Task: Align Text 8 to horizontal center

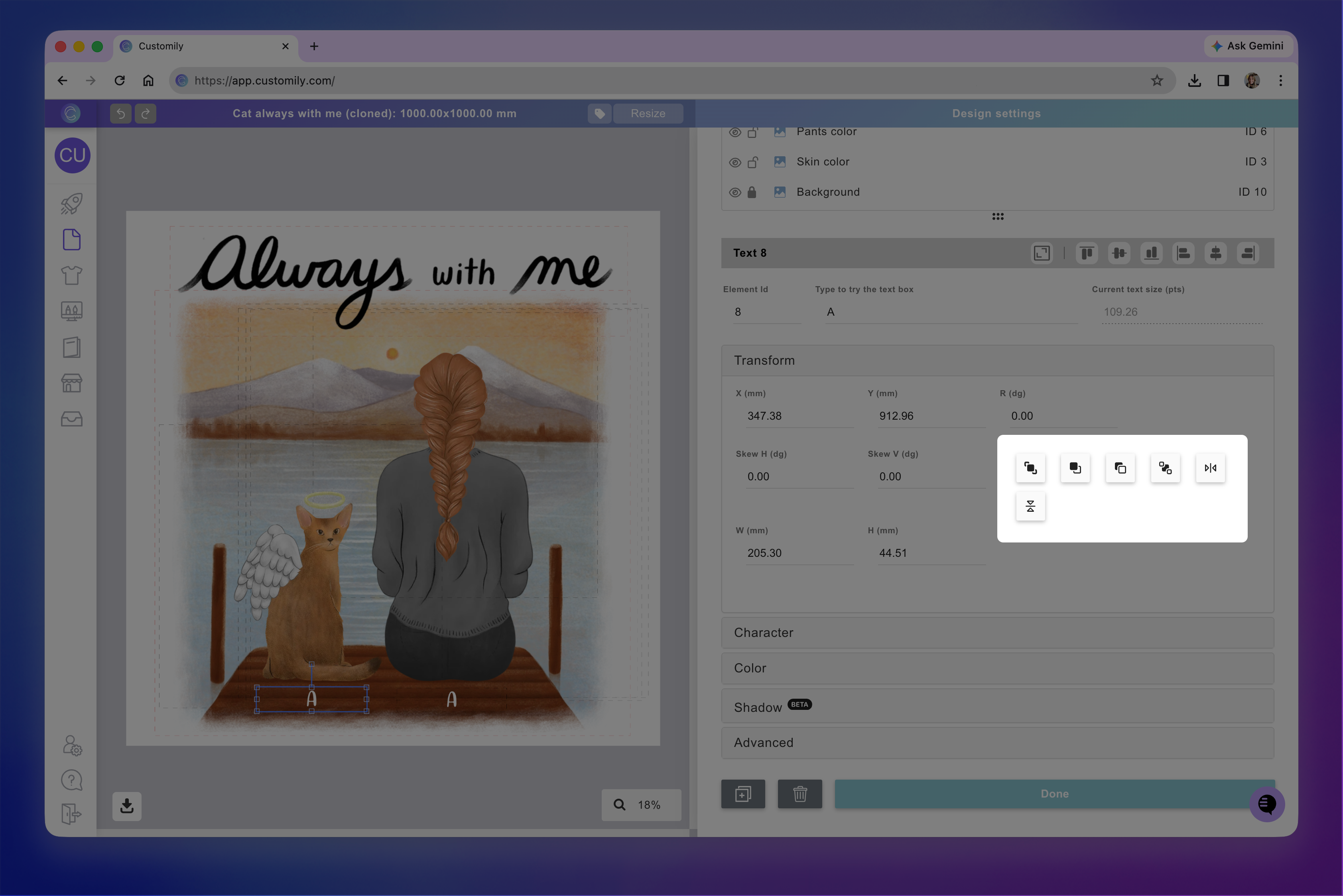Action: [x=1215, y=253]
